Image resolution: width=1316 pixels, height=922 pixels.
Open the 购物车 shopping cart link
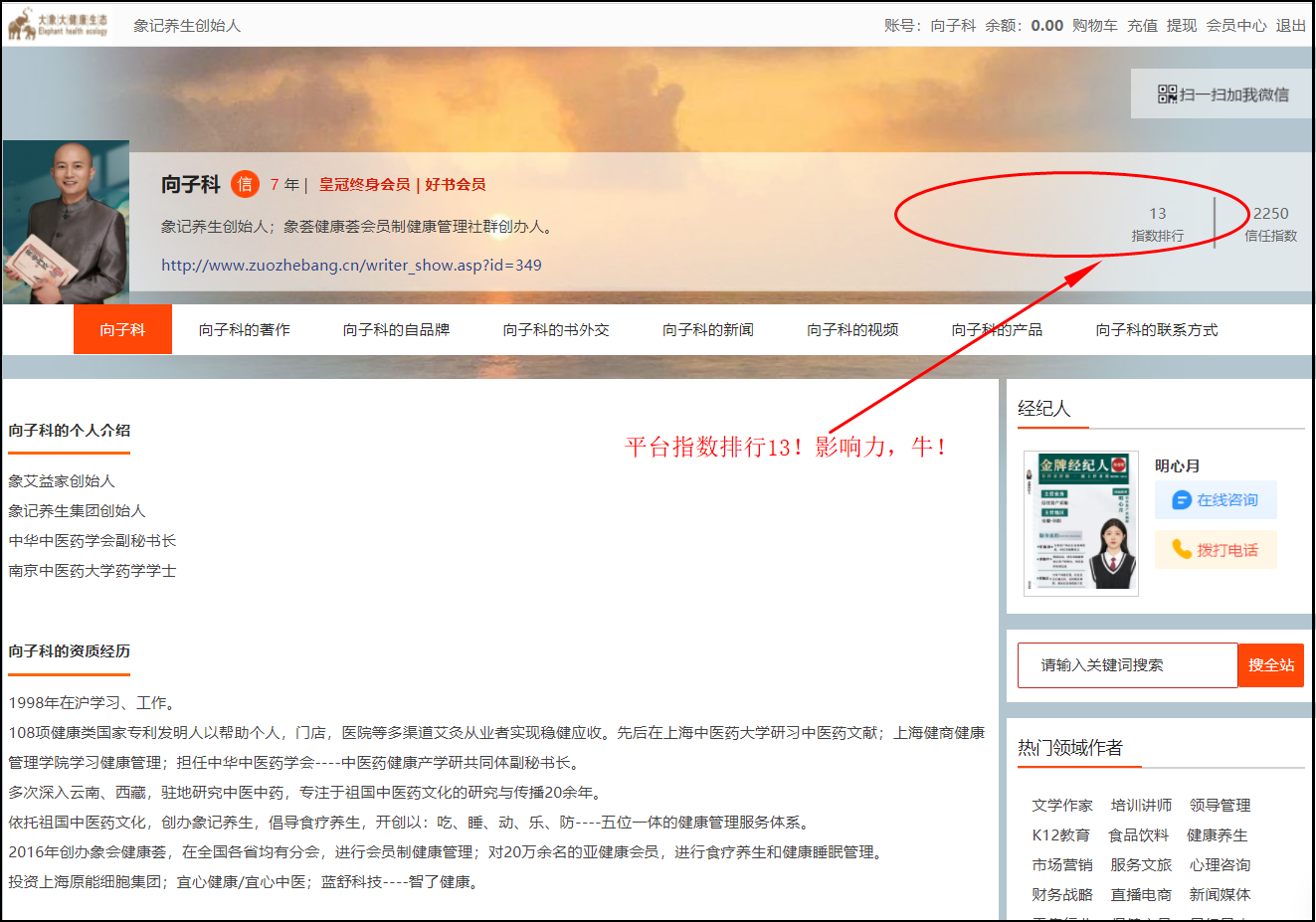point(1094,26)
